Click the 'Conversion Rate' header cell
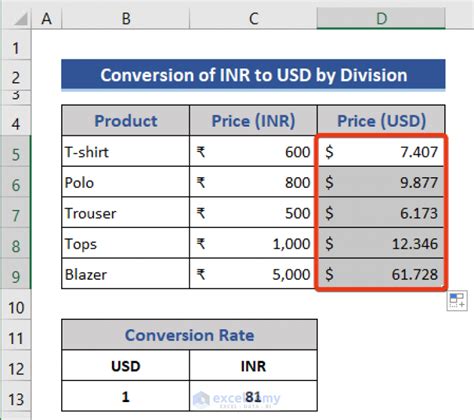 [189, 335]
